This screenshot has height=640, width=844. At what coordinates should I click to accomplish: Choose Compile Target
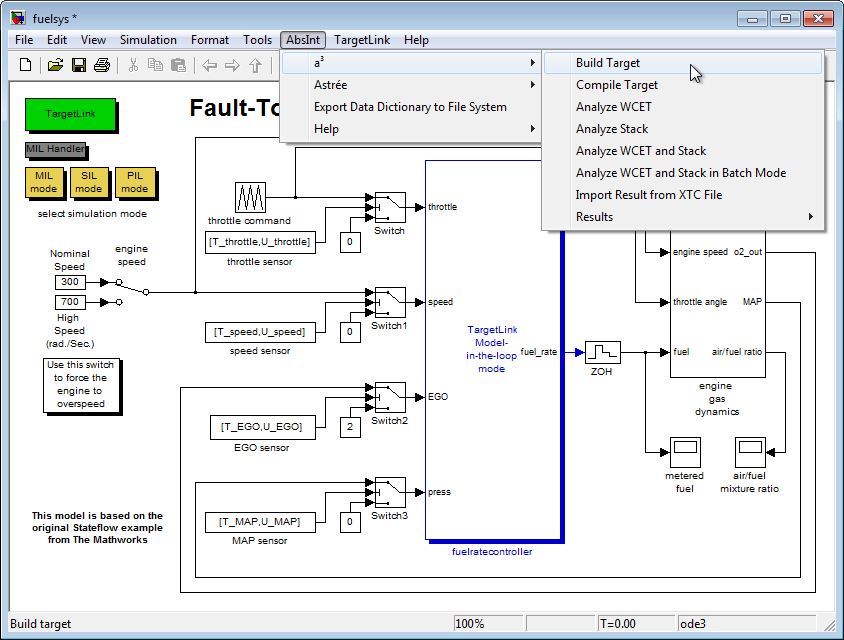[x=683, y=85]
